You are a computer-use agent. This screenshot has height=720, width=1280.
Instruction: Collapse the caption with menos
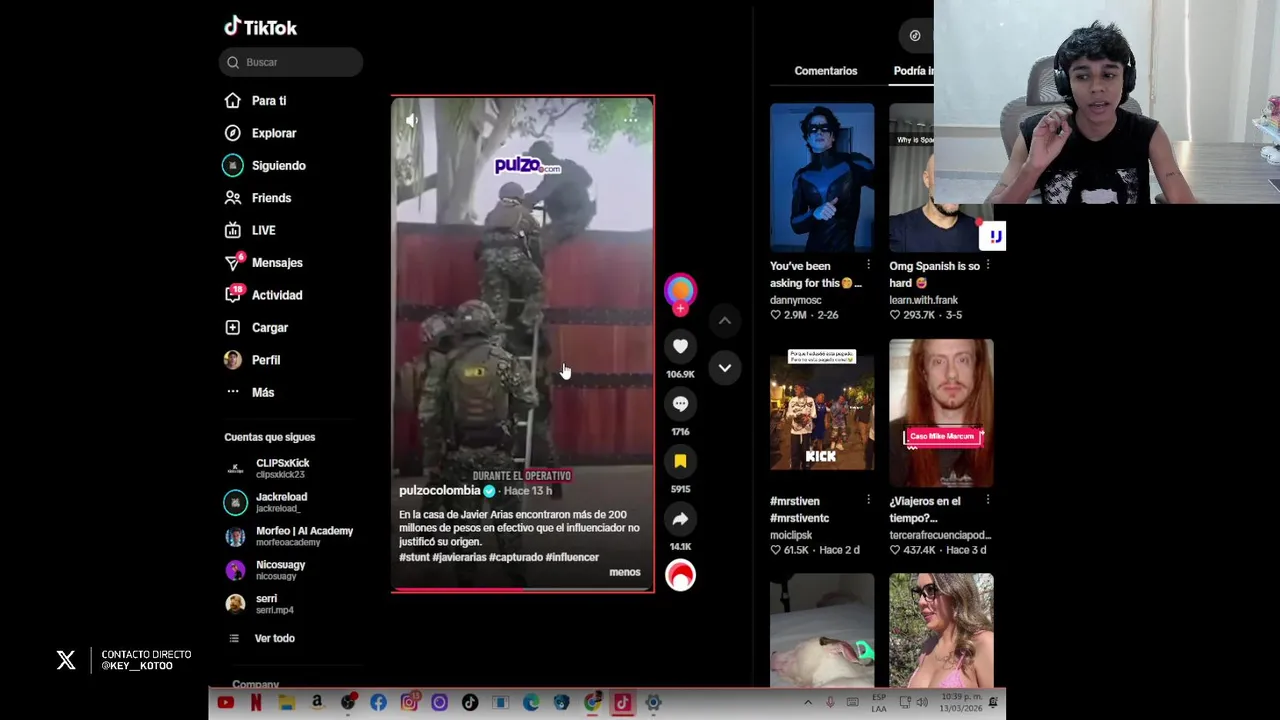tap(625, 572)
